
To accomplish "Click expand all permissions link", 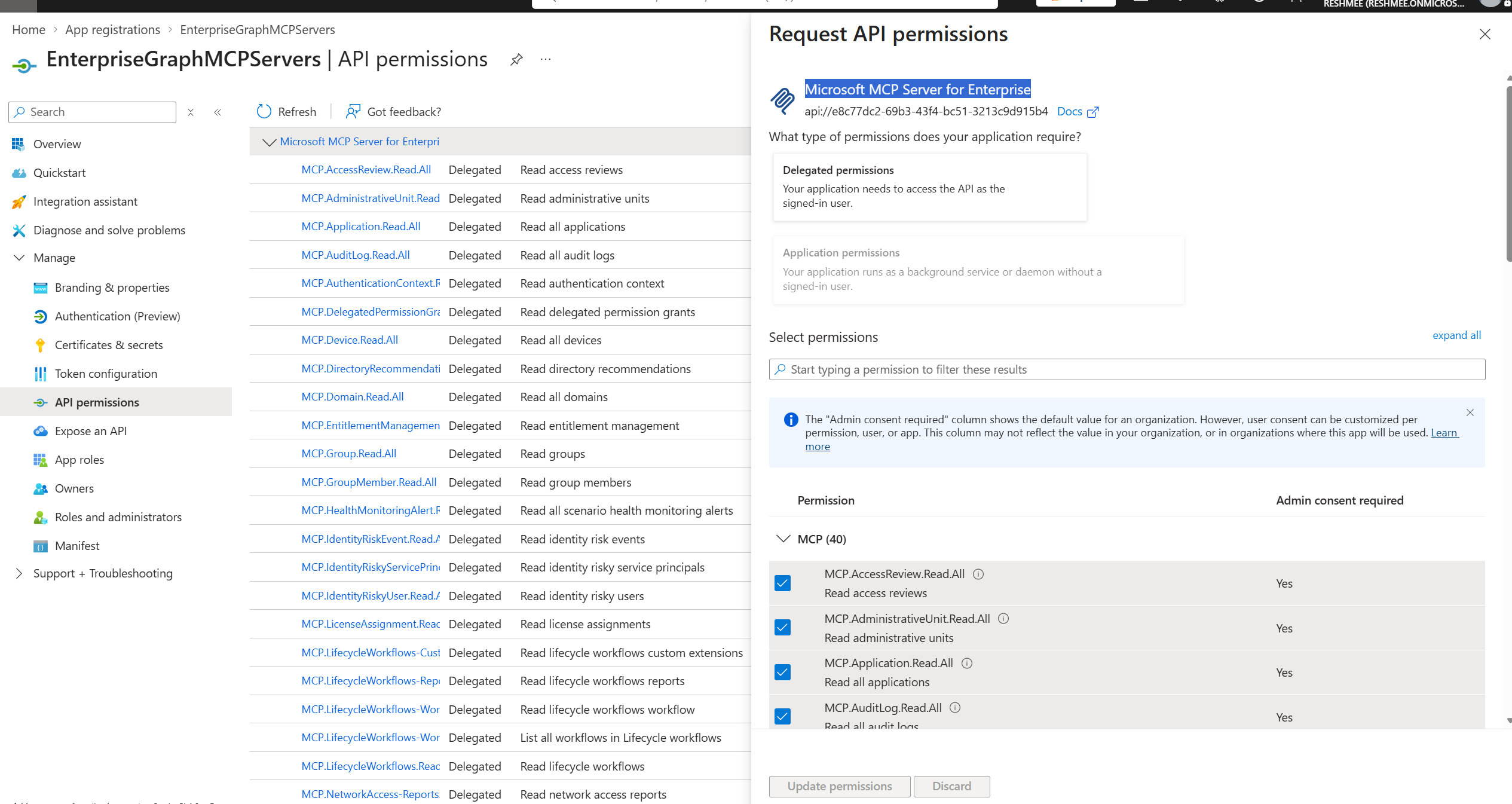I will click(x=1456, y=335).
